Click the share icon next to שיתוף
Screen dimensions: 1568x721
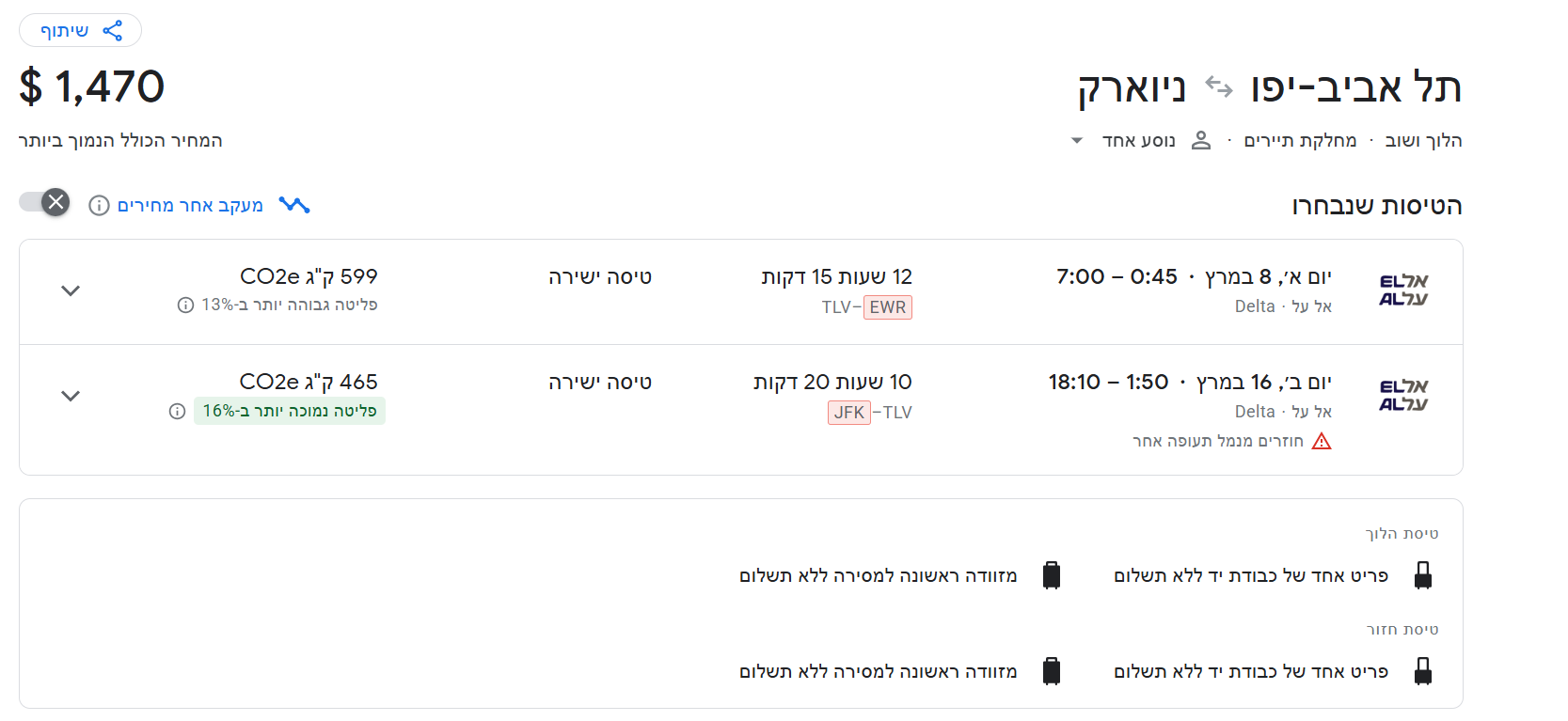tap(114, 29)
